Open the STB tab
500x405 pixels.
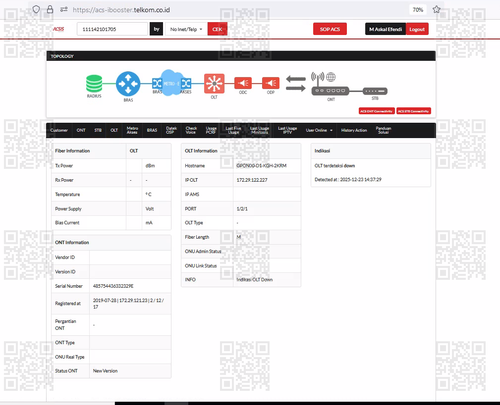click(x=98, y=130)
